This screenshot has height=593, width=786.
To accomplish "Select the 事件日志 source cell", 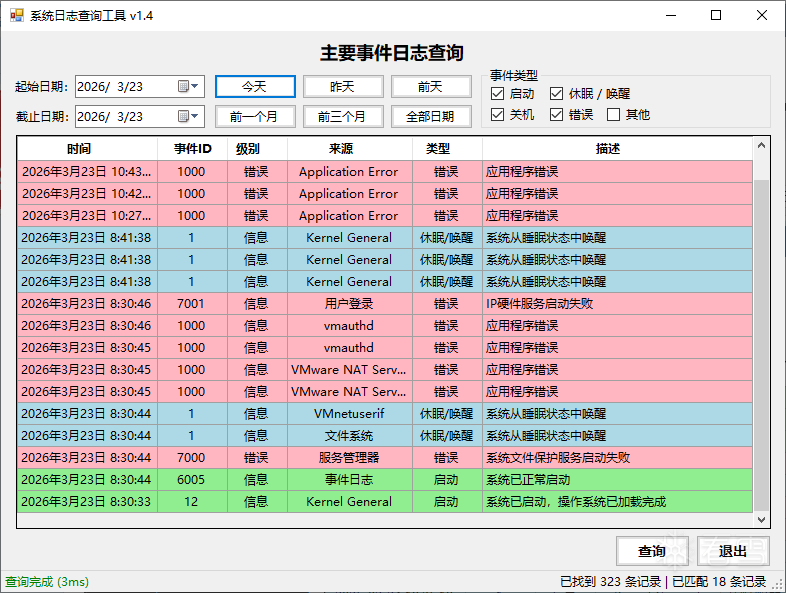I will click(x=349, y=480).
